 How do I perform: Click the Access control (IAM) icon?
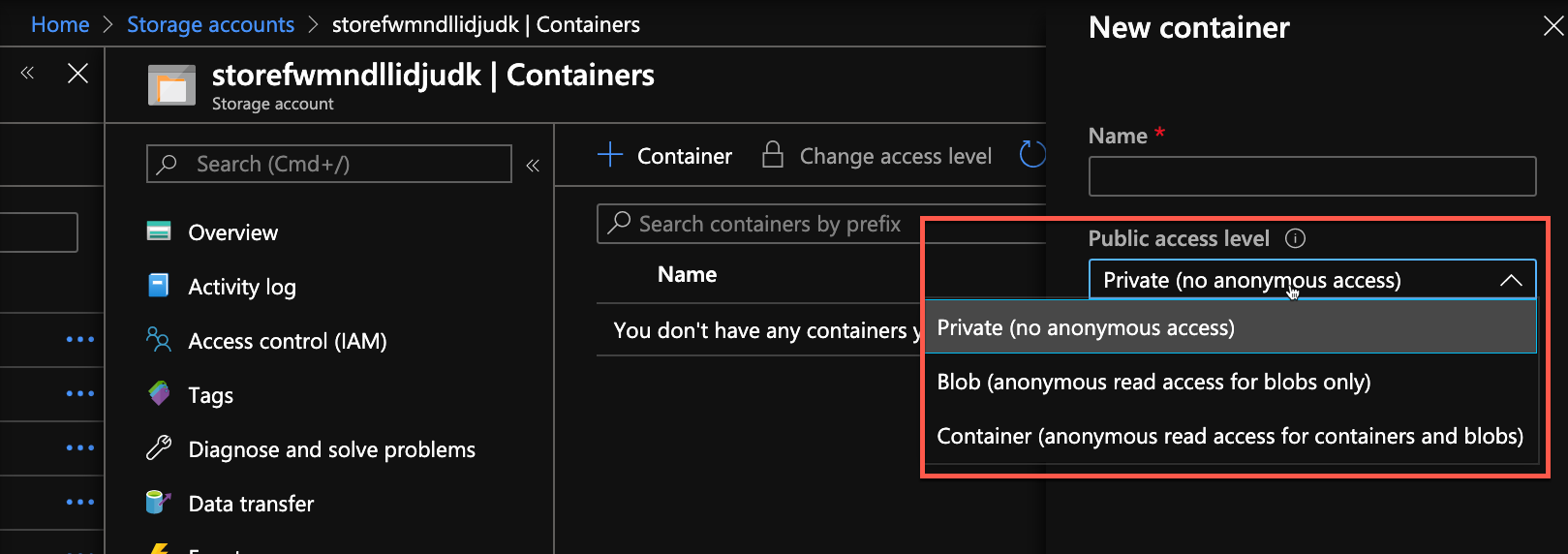pyautogui.click(x=159, y=340)
